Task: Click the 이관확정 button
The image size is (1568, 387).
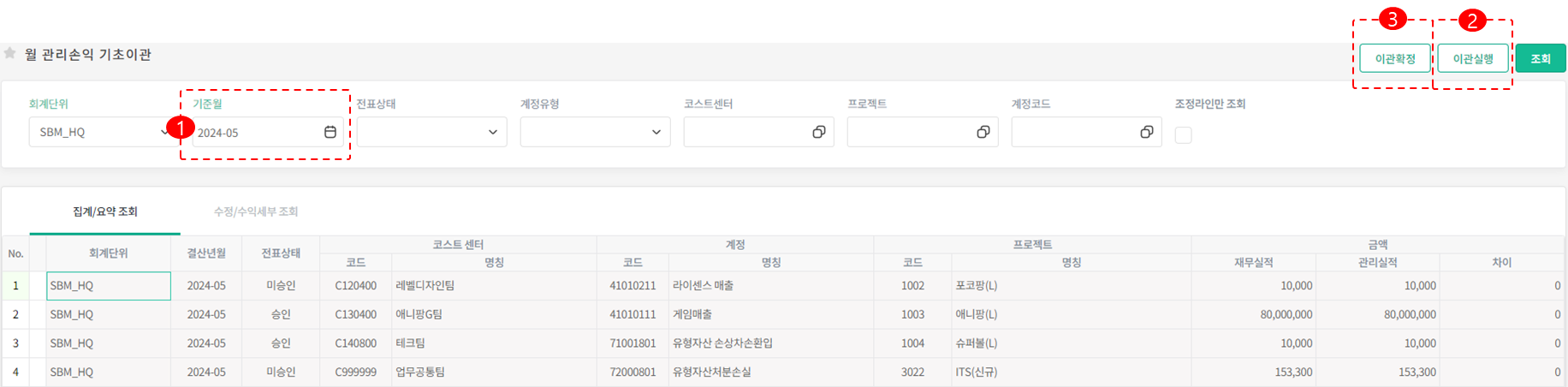Action: click(1394, 59)
